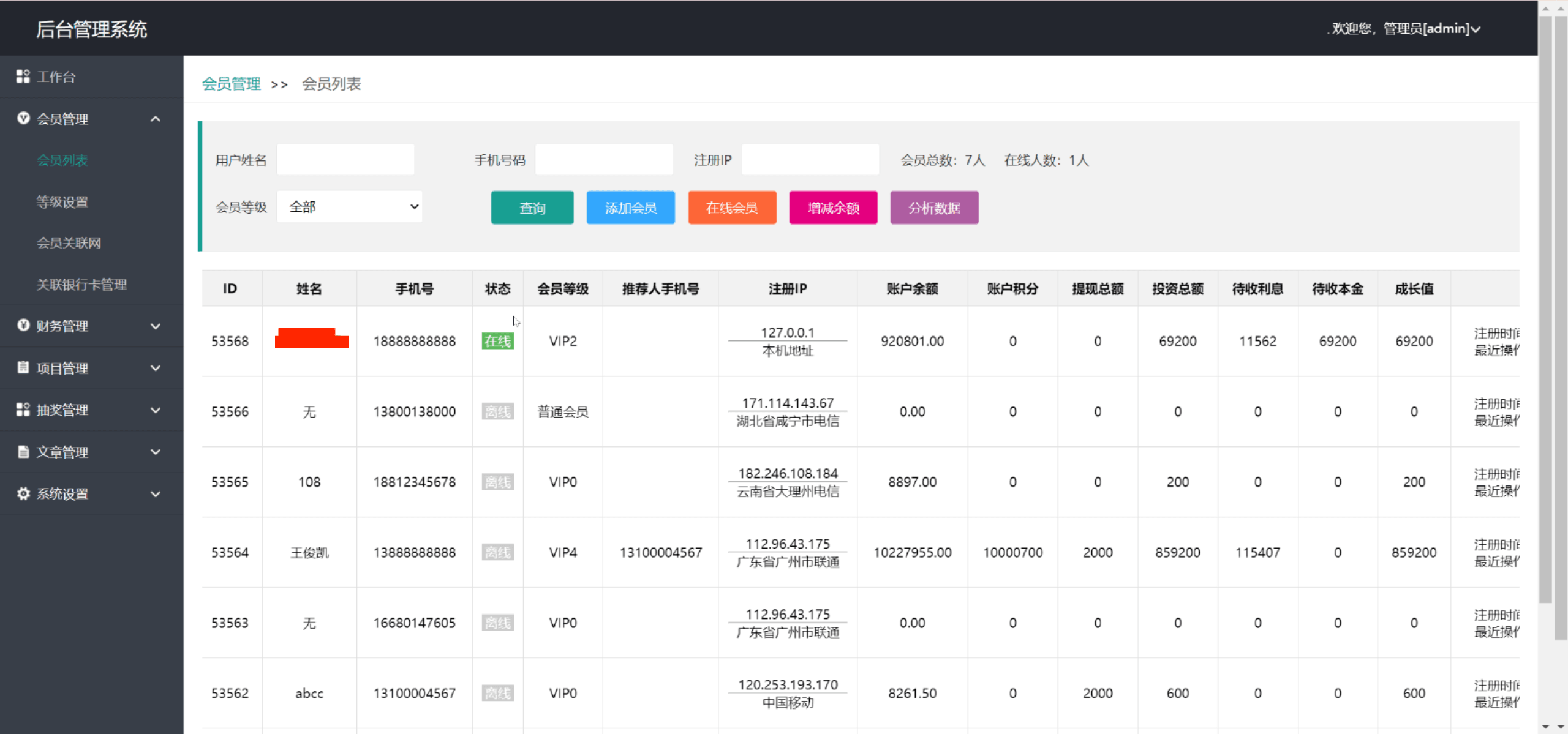Click the 财务管理 yen icon
Screen dimensions: 1568x734
click(23, 326)
